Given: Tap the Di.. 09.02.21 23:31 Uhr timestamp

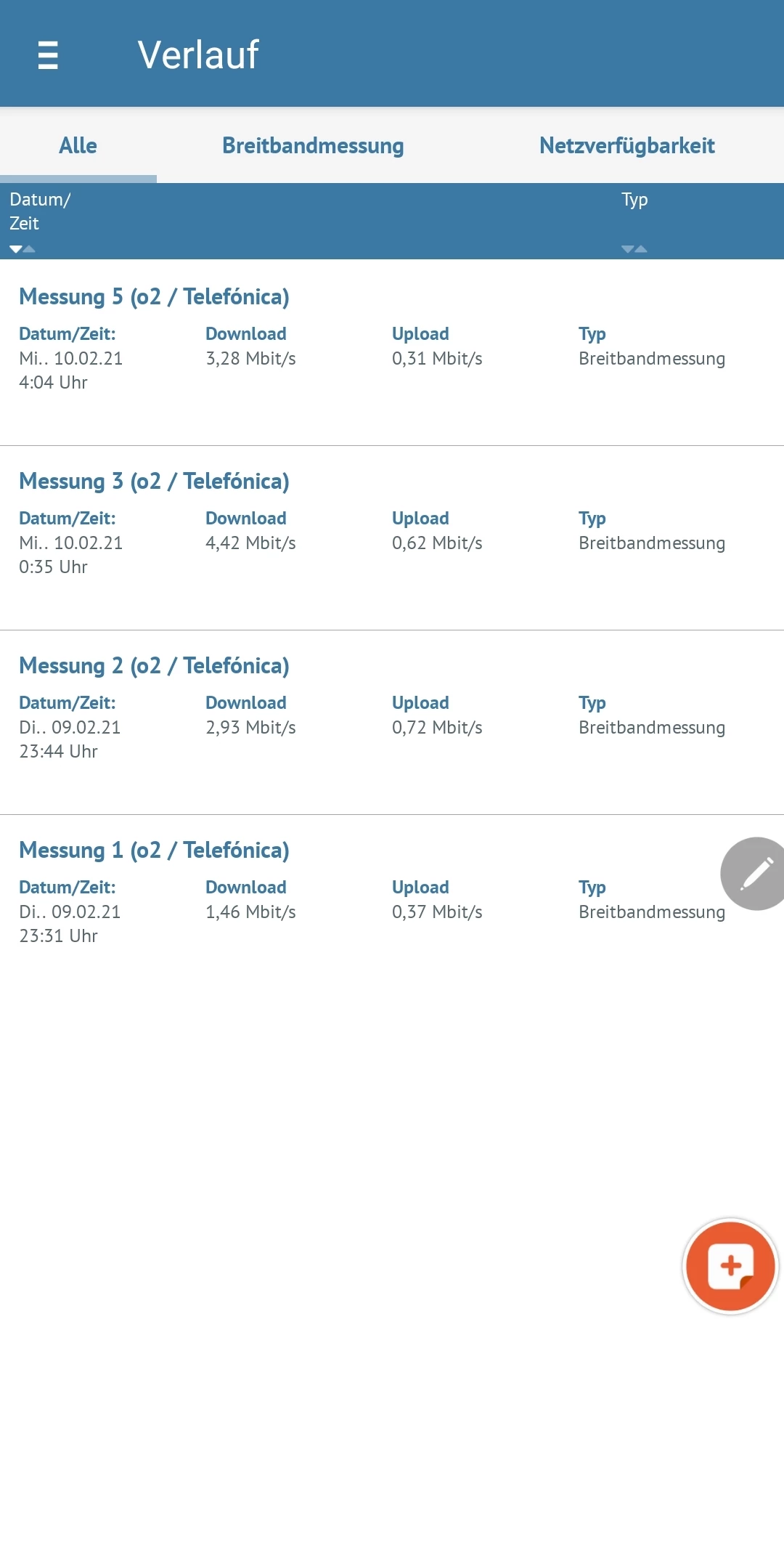Looking at the screenshot, I should point(70,924).
